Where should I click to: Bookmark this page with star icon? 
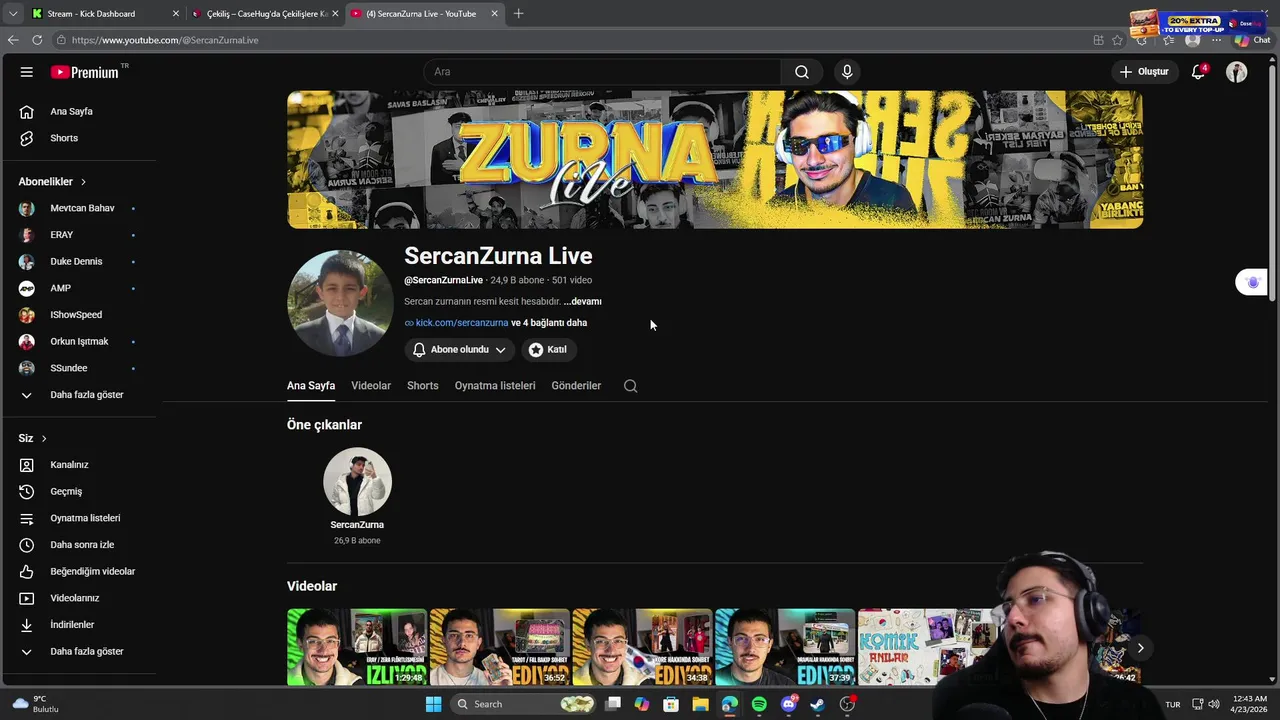pos(1118,40)
